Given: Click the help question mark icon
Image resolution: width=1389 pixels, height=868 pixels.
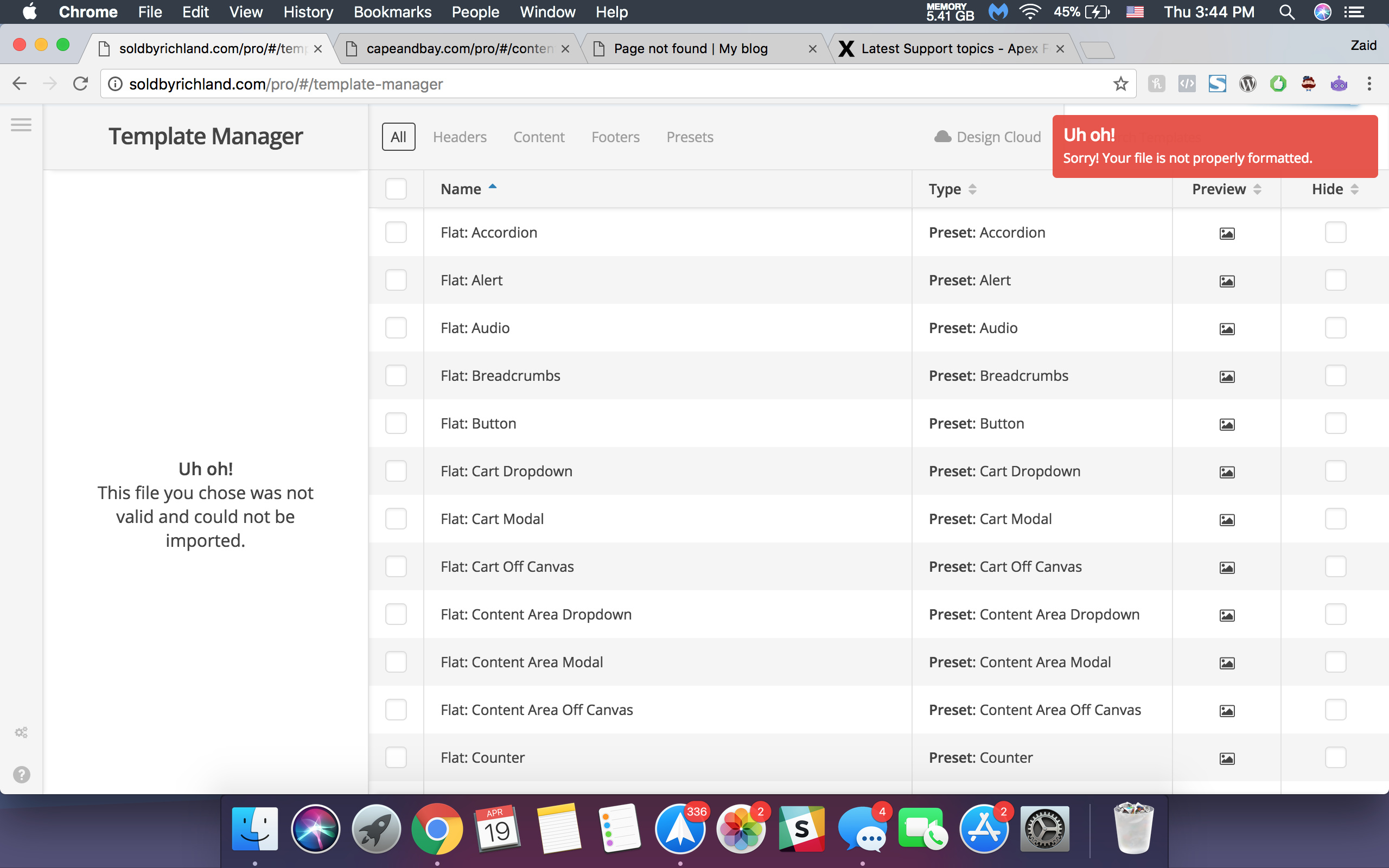Looking at the screenshot, I should tap(21, 775).
